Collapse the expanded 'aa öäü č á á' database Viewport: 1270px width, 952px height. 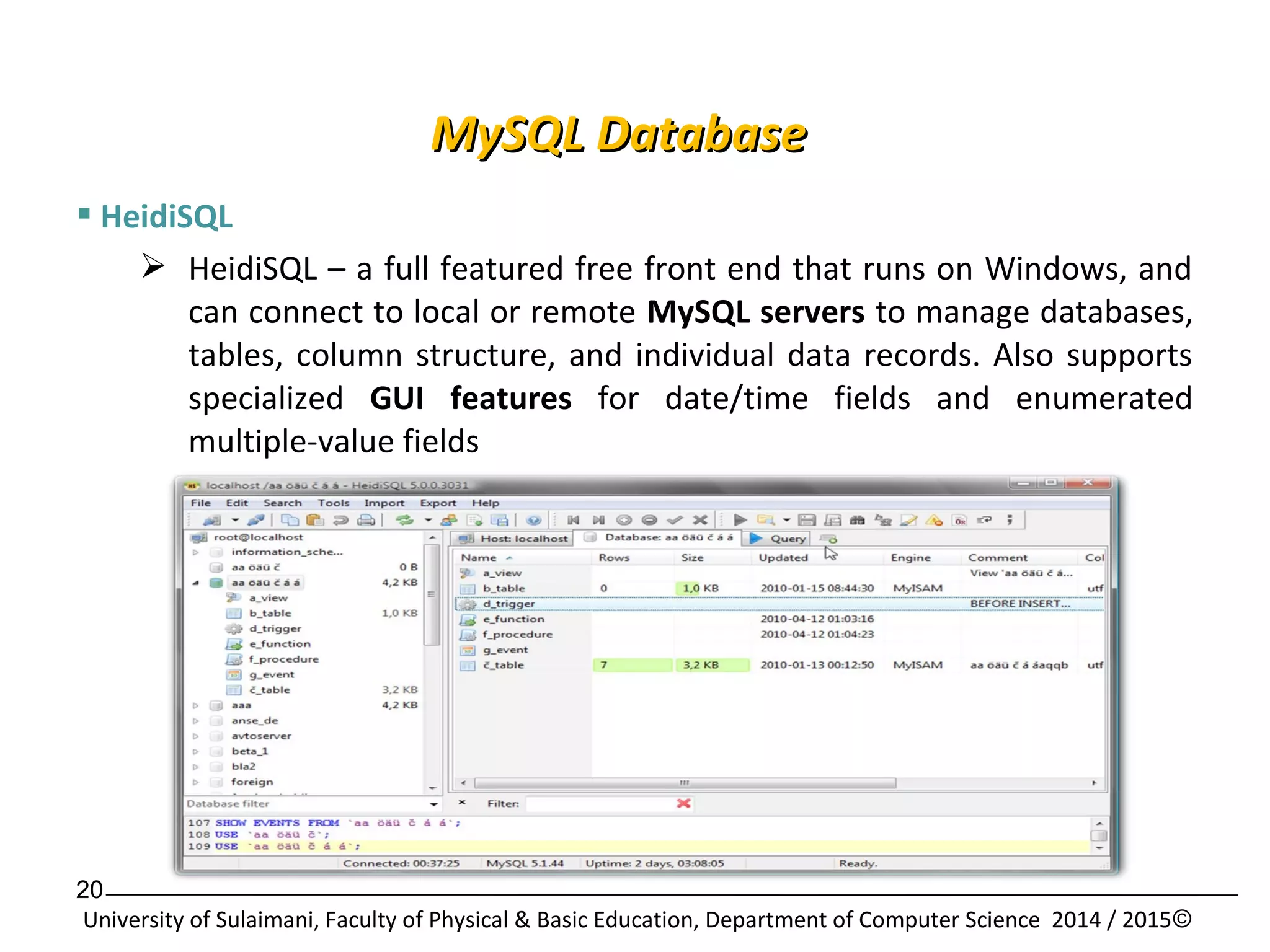pos(195,583)
